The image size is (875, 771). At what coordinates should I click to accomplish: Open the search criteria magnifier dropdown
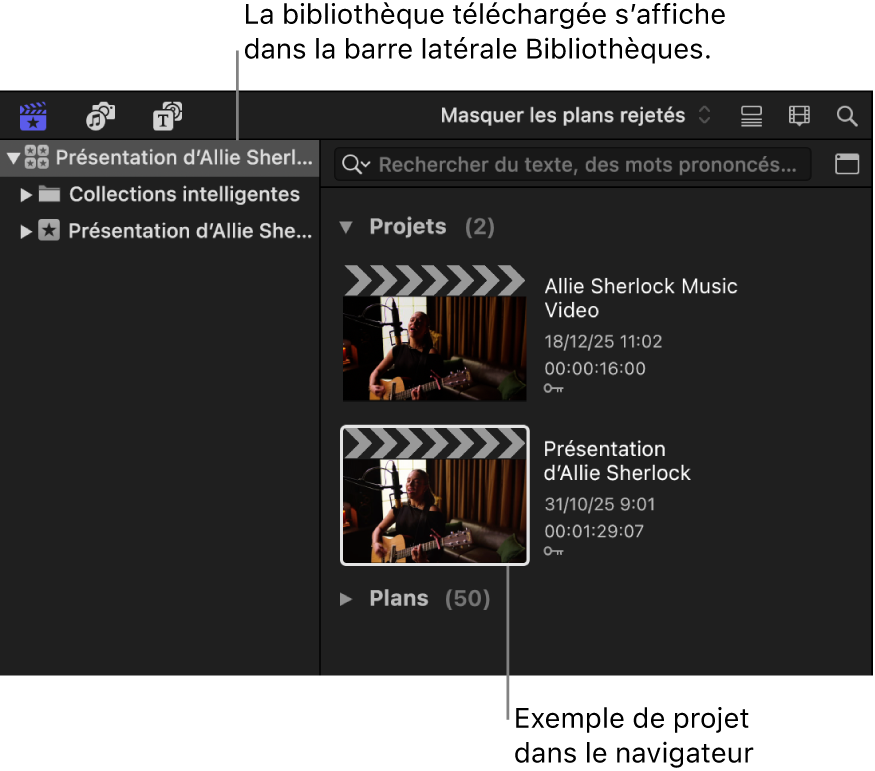coord(355,165)
